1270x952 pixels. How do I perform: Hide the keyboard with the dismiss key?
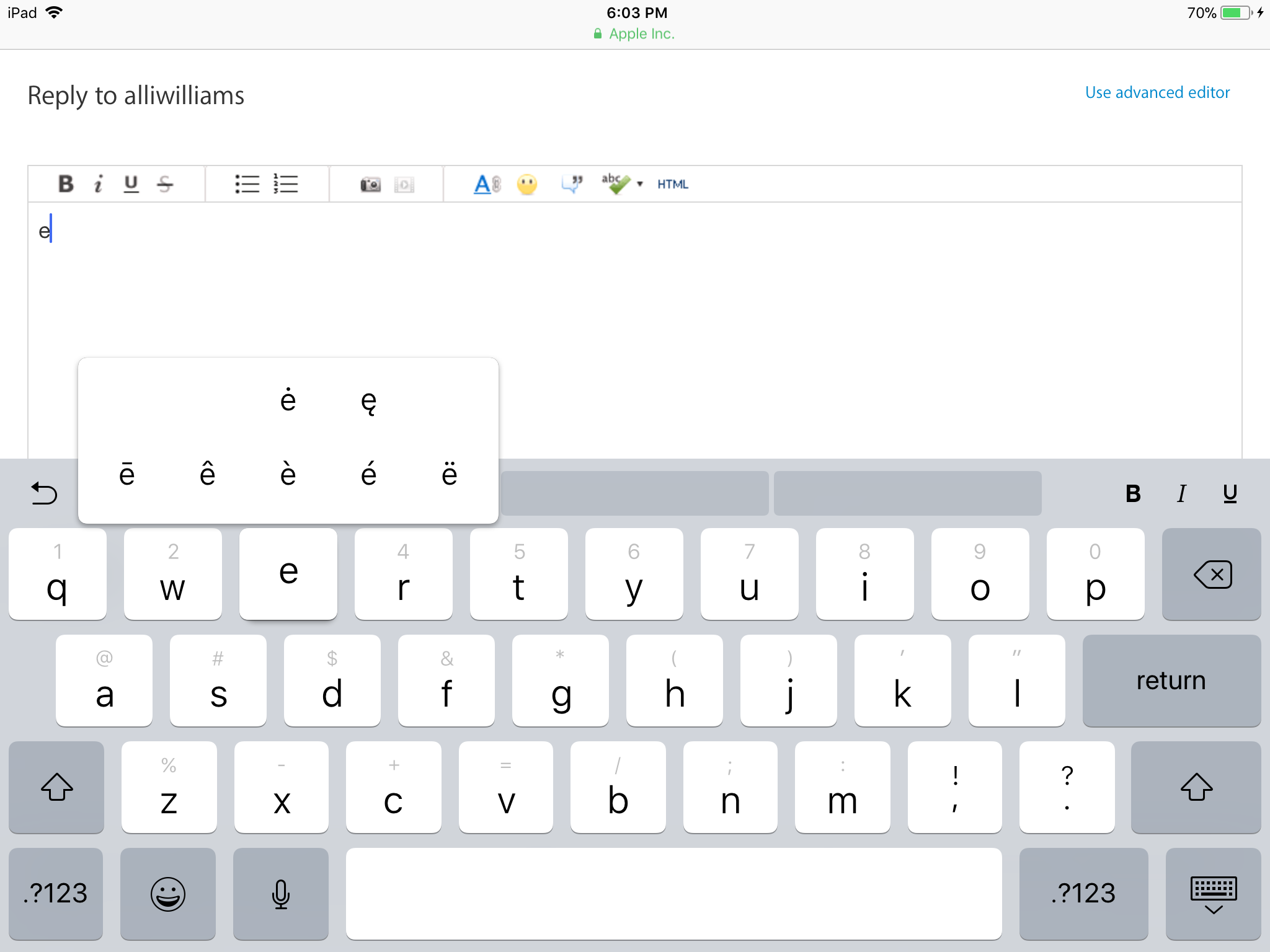point(1213,894)
